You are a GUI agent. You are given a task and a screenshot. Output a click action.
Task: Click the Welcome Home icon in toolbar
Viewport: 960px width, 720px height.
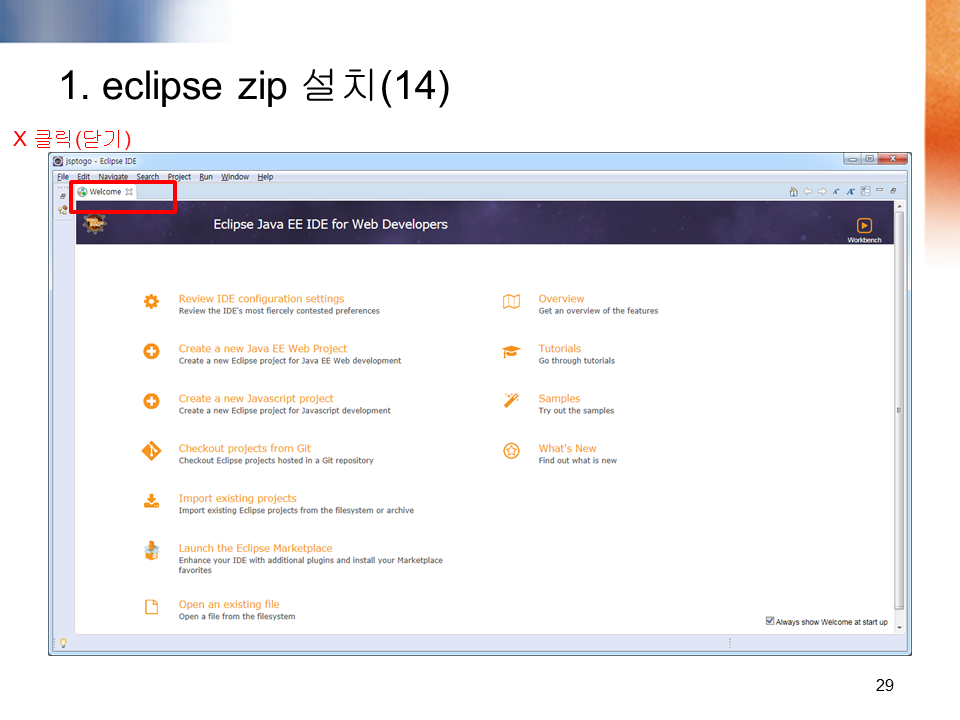pos(793,192)
